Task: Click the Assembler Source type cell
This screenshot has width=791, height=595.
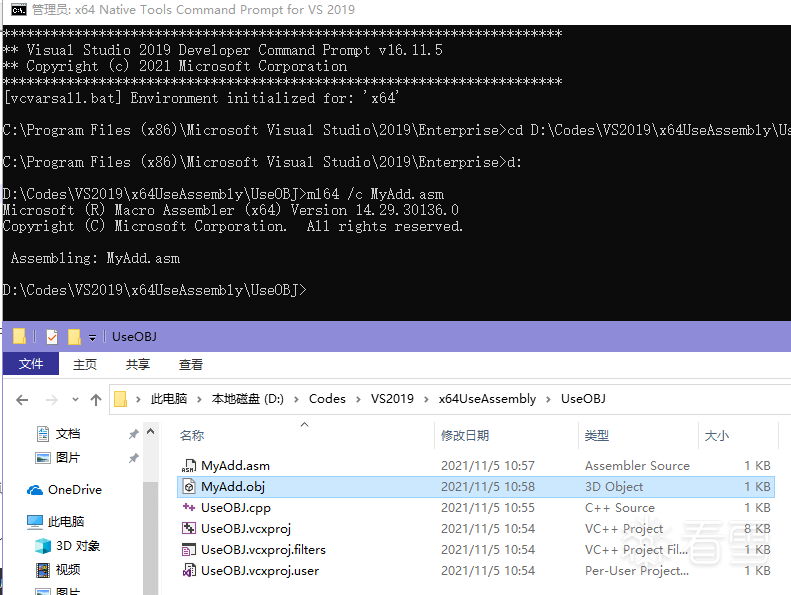Action: coord(637,466)
